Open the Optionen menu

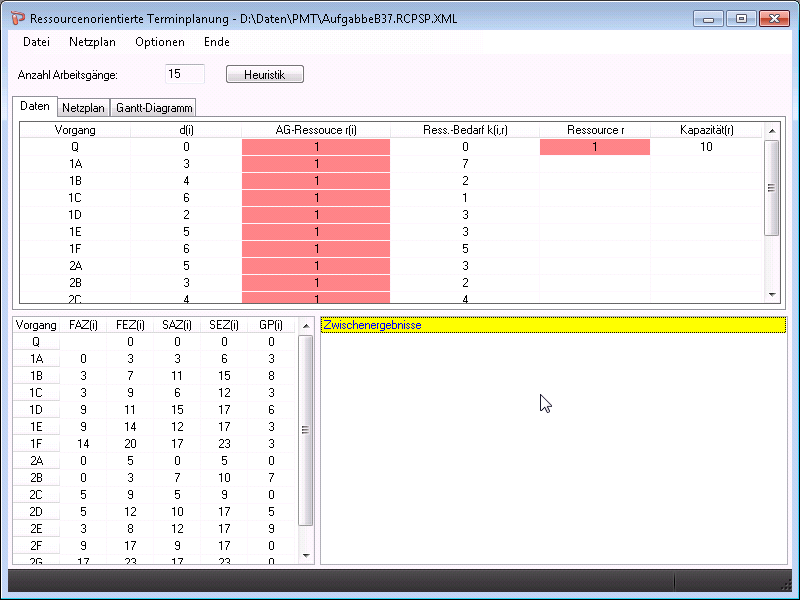tap(160, 42)
